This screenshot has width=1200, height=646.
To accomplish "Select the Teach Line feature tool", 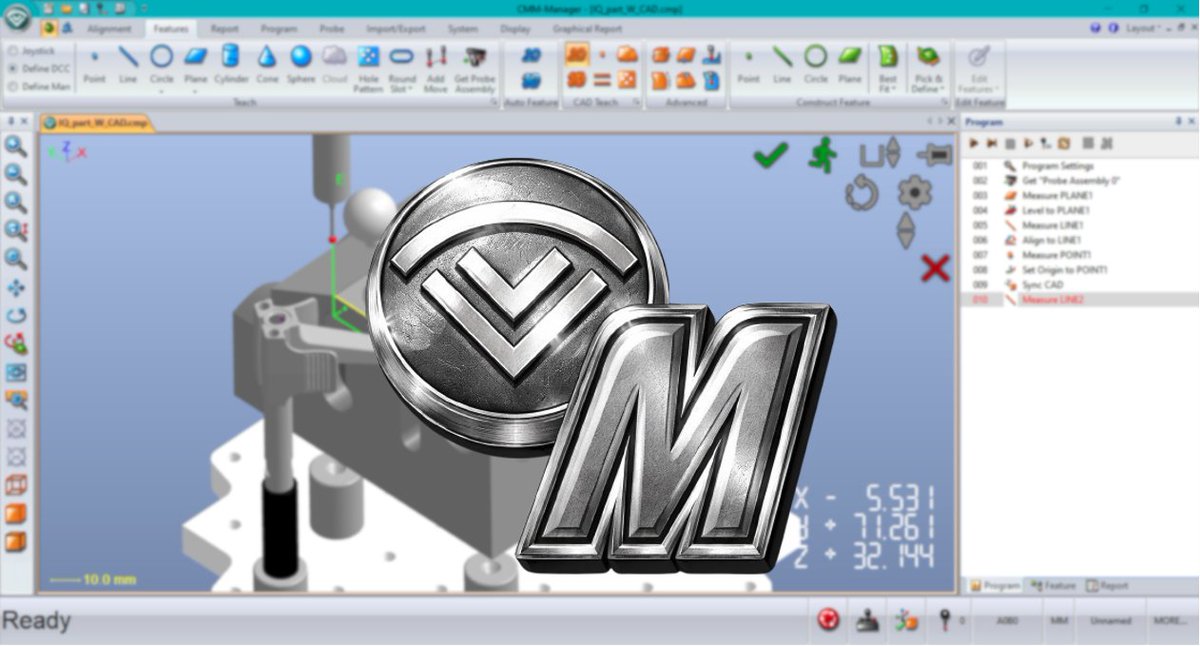I will [x=128, y=64].
